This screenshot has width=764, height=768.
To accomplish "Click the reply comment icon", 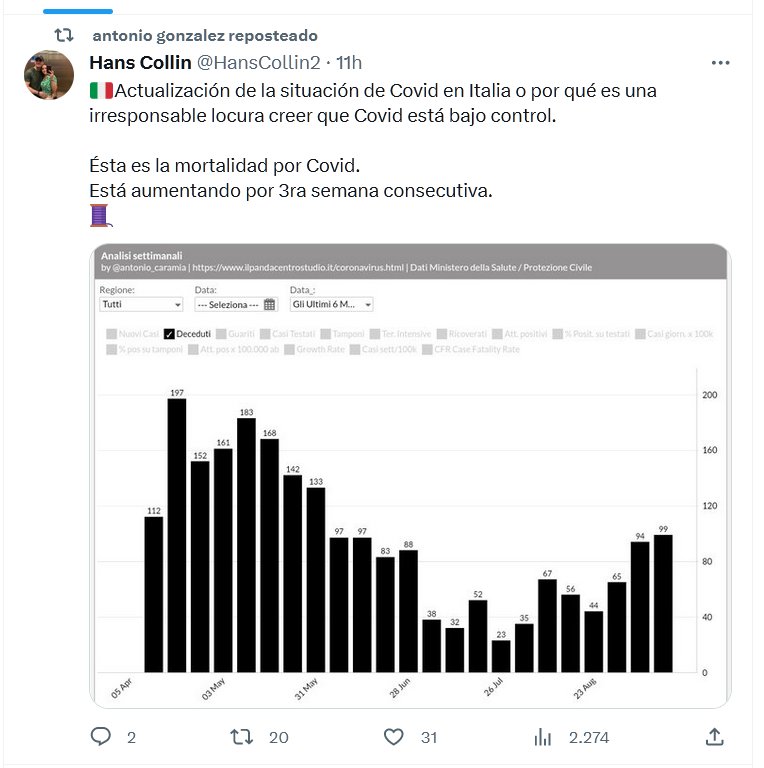I will coord(101,737).
